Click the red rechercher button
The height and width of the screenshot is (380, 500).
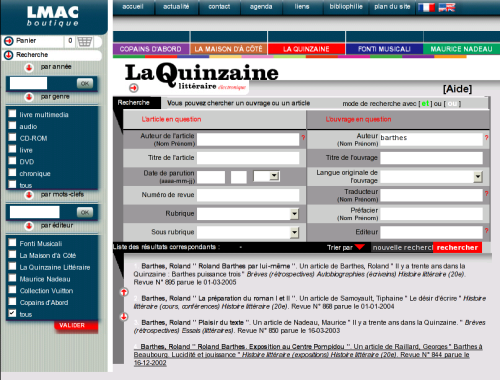[457, 247]
